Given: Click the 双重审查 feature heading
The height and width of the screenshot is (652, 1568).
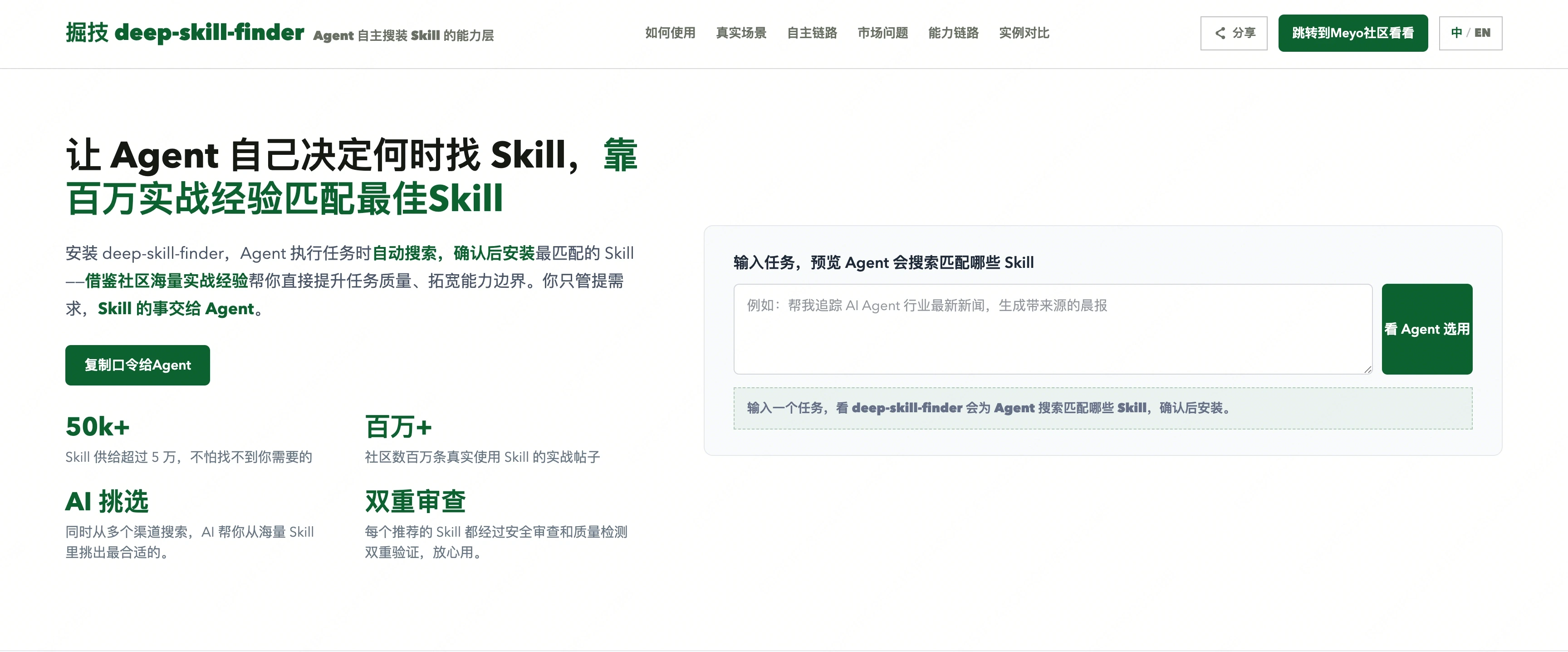Looking at the screenshot, I should [x=415, y=502].
